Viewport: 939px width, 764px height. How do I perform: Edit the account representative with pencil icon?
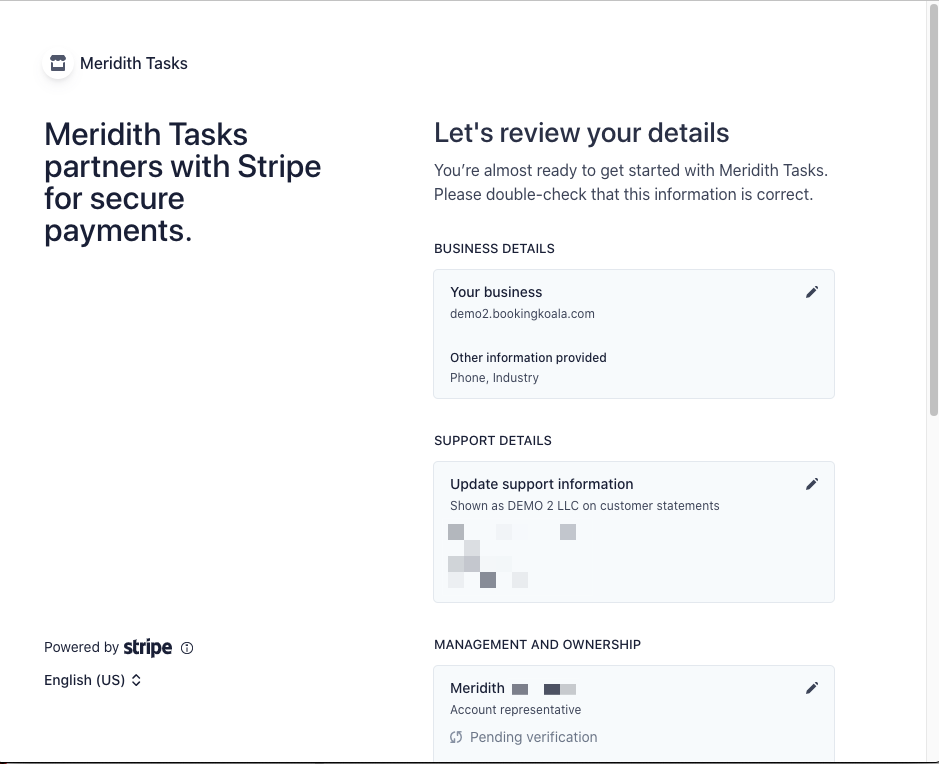[x=812, y=688]
